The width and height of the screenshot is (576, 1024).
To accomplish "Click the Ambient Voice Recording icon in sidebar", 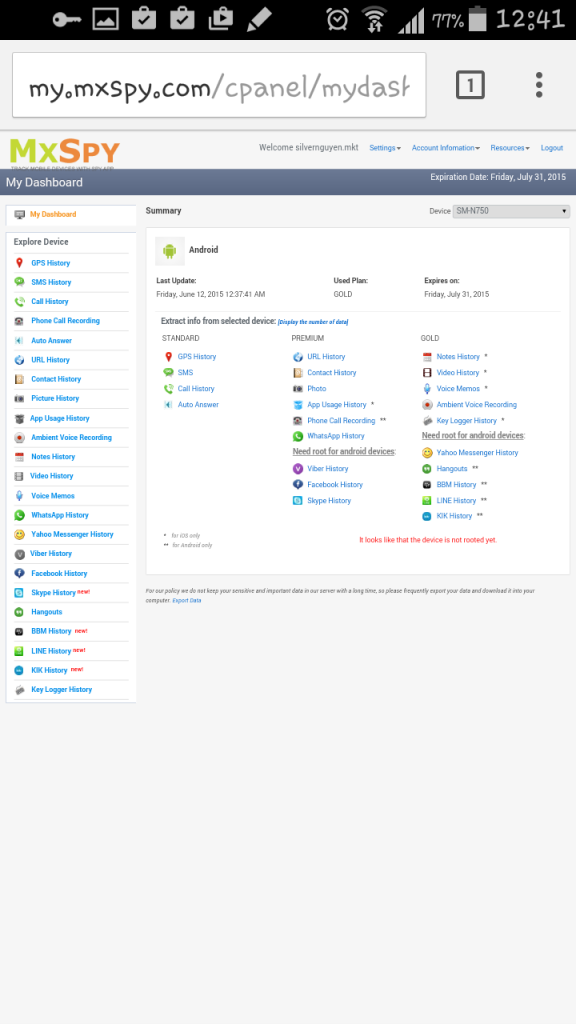I will point(19,438).
